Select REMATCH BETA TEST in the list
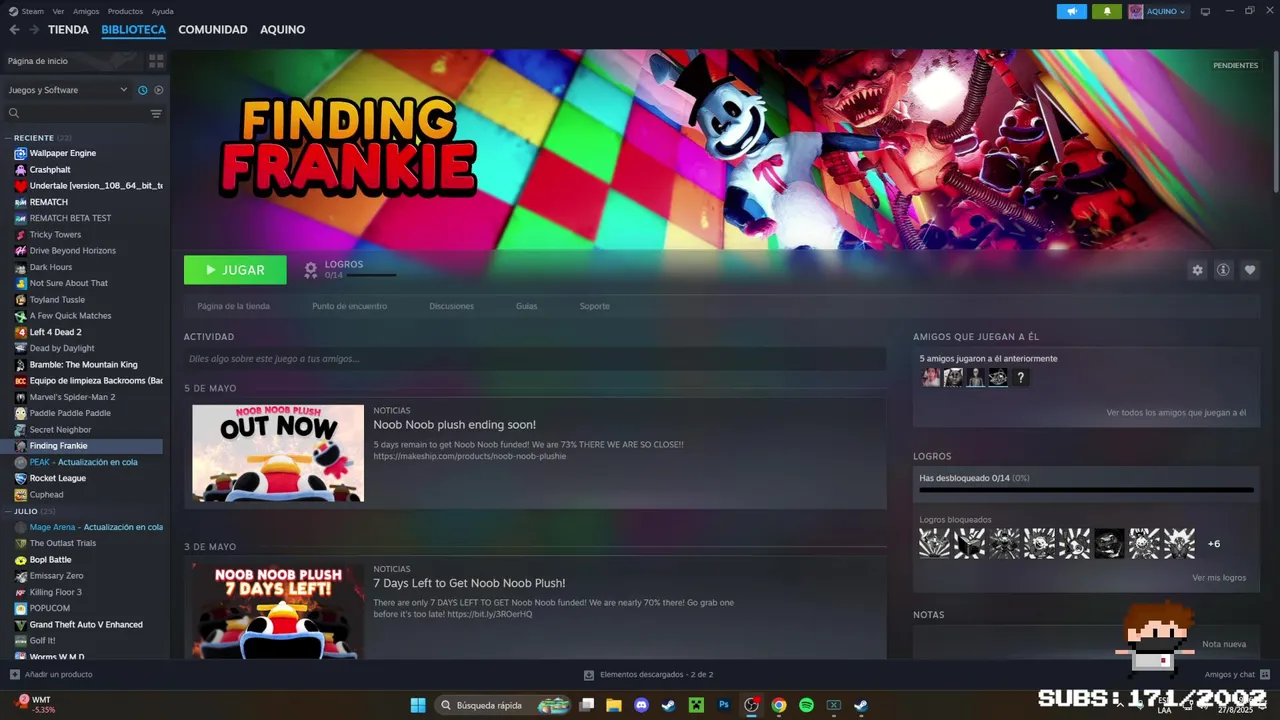1280x720 pixels. pyautogui.click(x=70, y=218)
